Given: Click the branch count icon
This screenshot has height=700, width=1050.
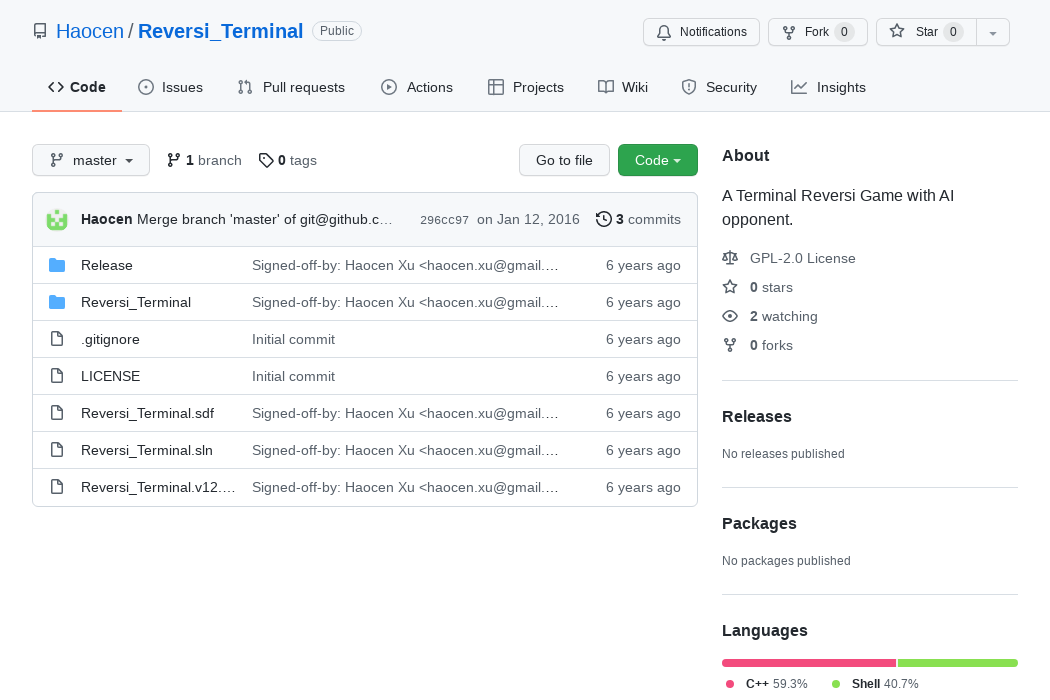Looking at the screenshot, I should [x=174, y=160].
